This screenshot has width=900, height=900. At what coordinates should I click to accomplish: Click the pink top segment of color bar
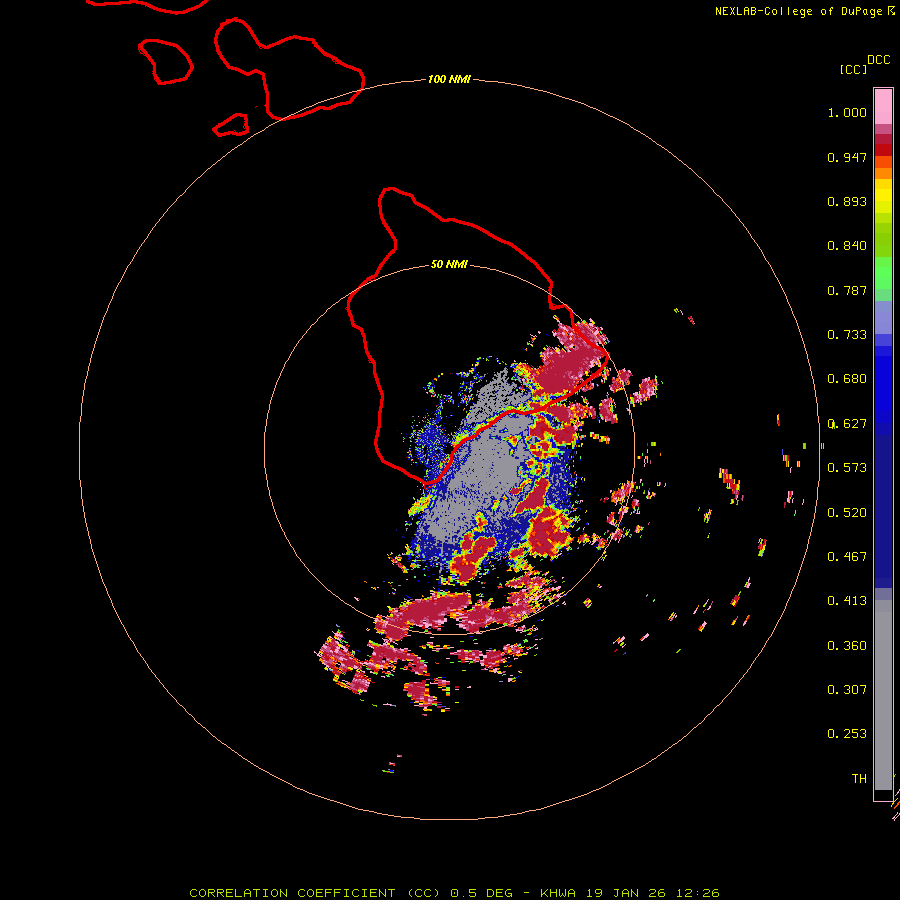(x=883, y=106)
